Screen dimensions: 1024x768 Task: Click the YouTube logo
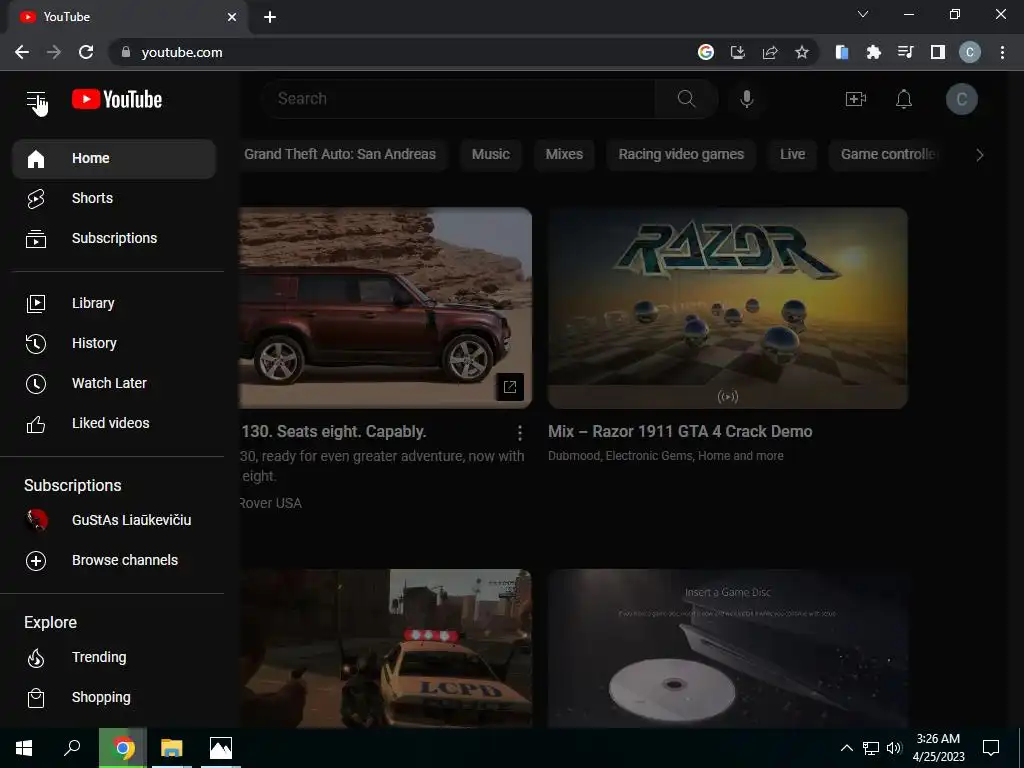pos(117,99)
